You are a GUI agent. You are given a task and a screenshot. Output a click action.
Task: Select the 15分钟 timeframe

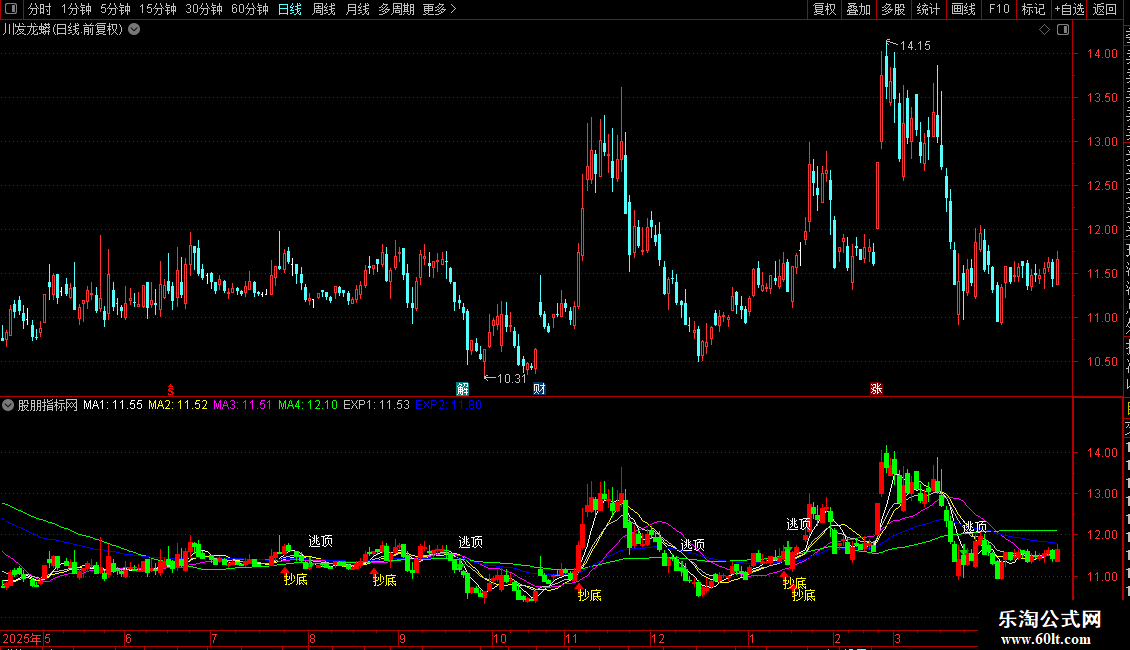pyautogui.click(x=158, y=9)
